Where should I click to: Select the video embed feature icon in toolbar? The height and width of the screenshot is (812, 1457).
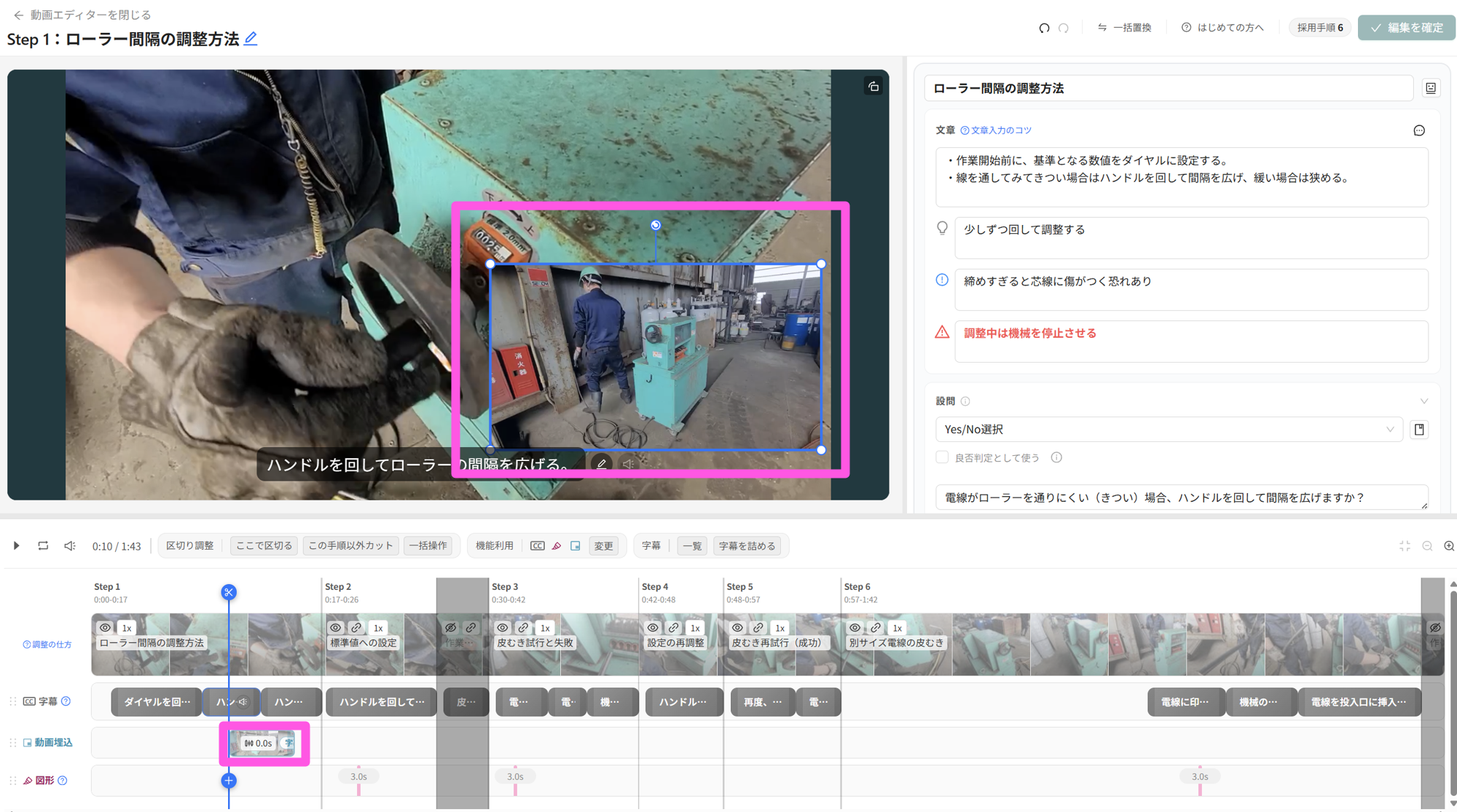(576, 545)
